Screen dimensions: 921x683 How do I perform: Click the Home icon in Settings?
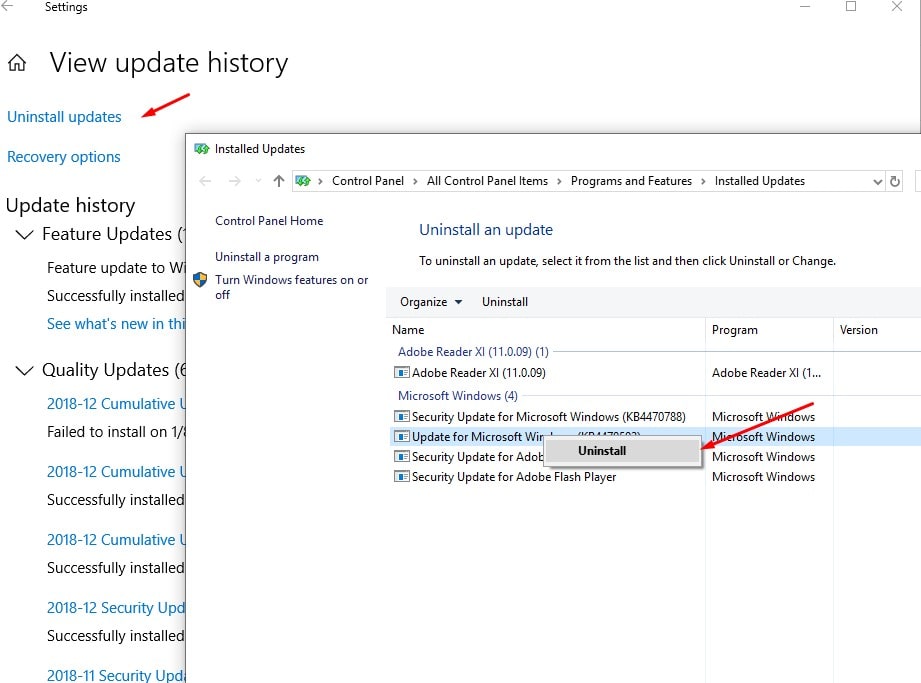(x=17, y=64)
